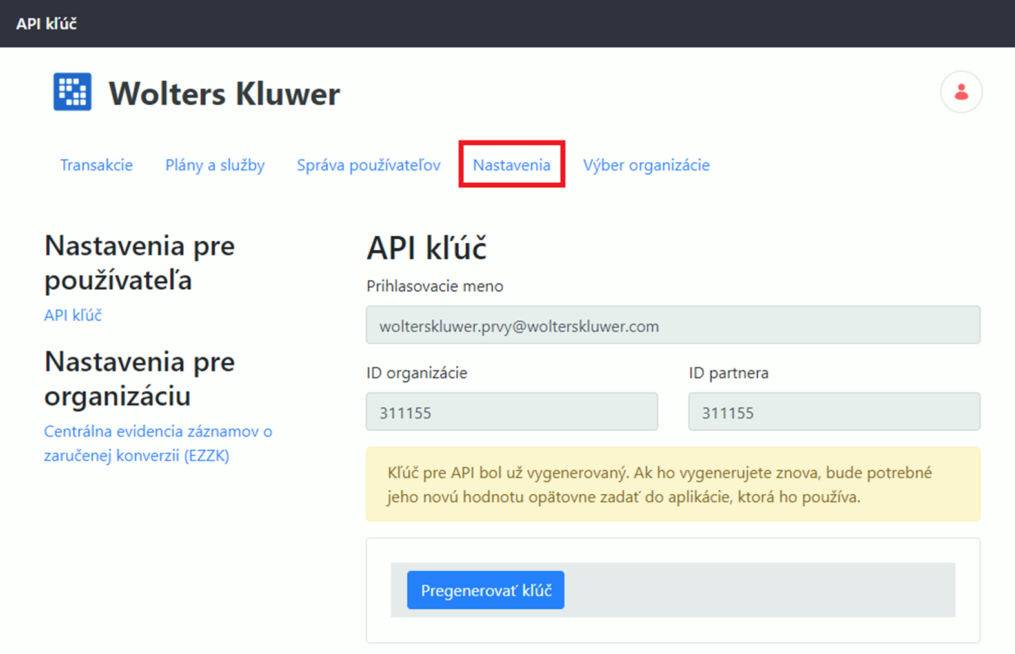This screenshot has height=654, width=1015.
Task: Click the Wolters Kluwer blue logo icon
Action: pyautogui.click(x=72, y=92)
